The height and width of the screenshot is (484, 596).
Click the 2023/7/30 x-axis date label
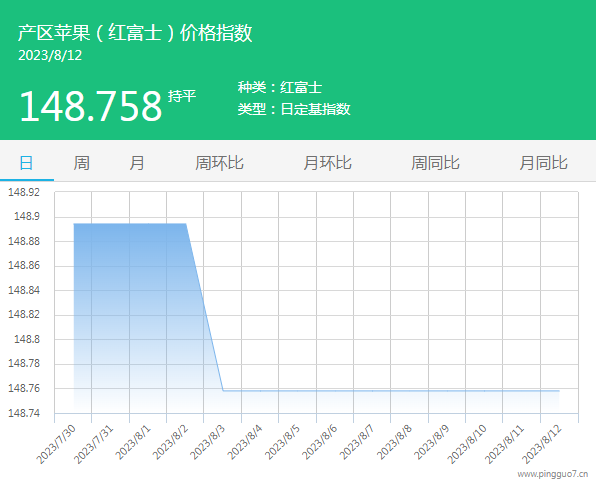coord(56,444)
